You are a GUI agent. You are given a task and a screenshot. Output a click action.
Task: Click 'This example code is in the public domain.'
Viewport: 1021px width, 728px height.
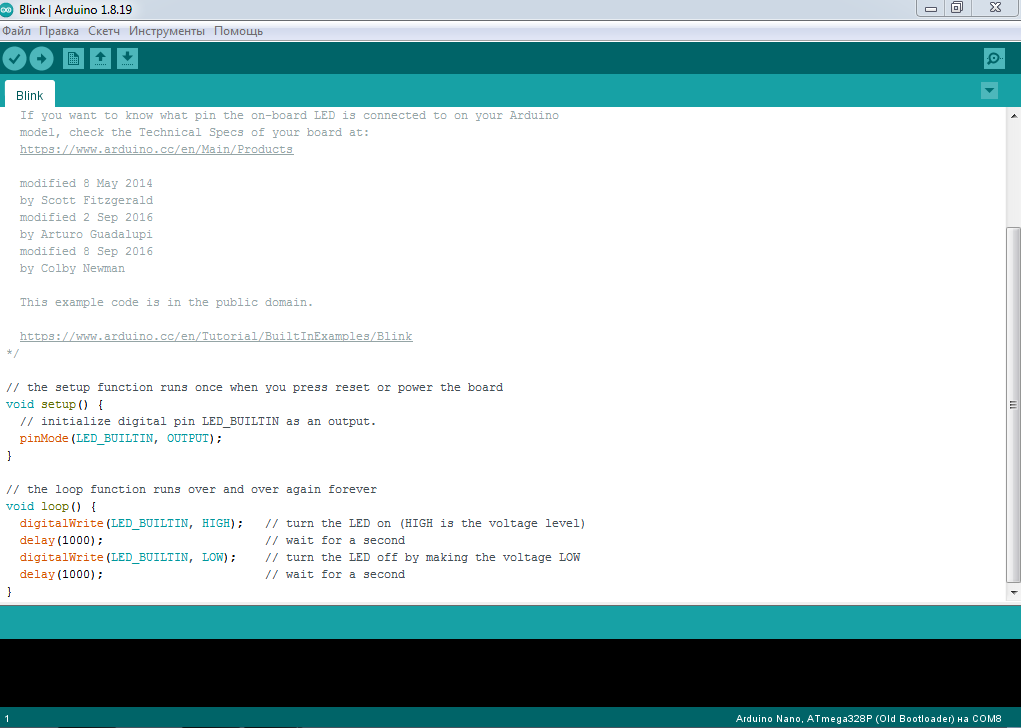coord(166,302)
